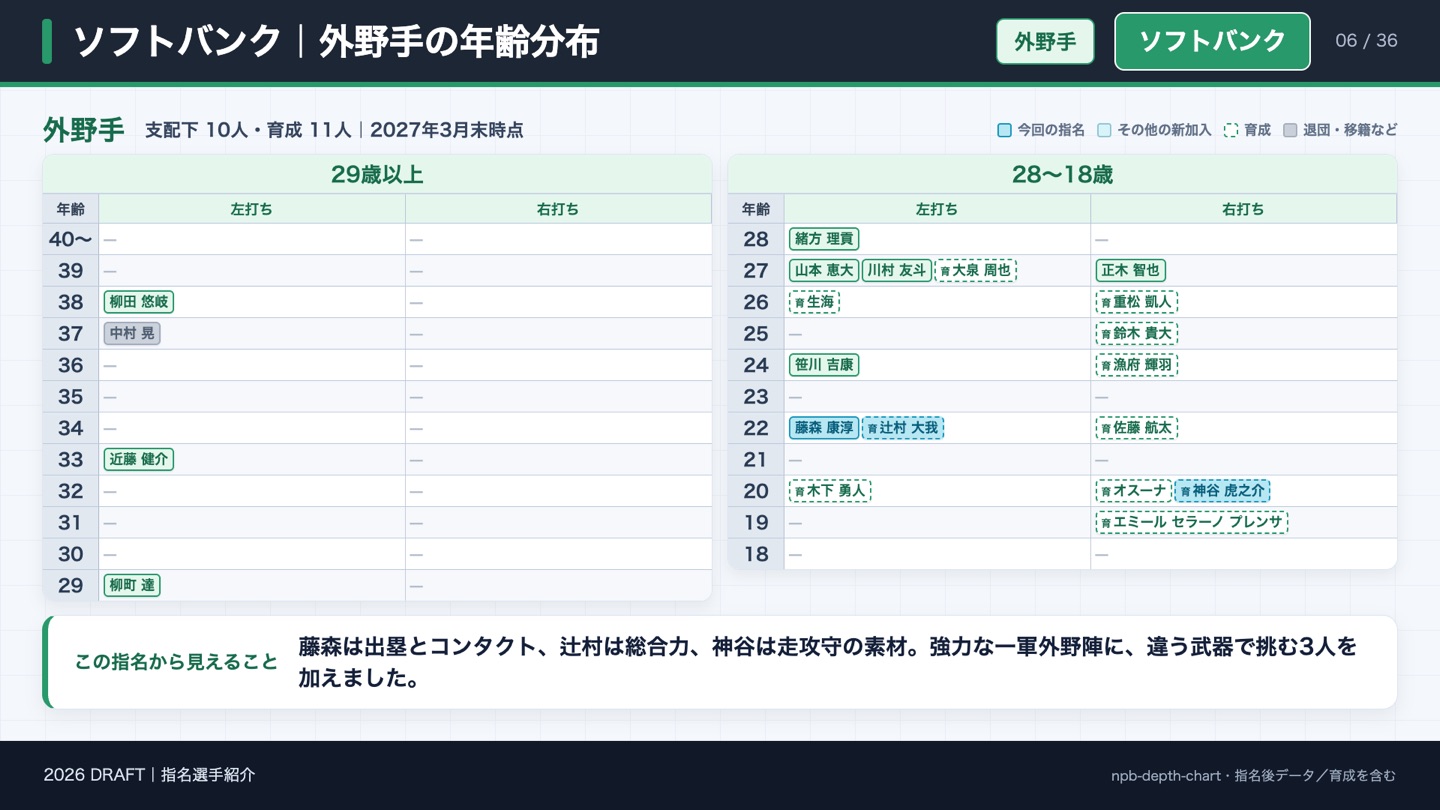Screen dimensions: 1440x810
Task: Select the 育成 chip 木下 勇人
Action: click(x=830, y=491)
